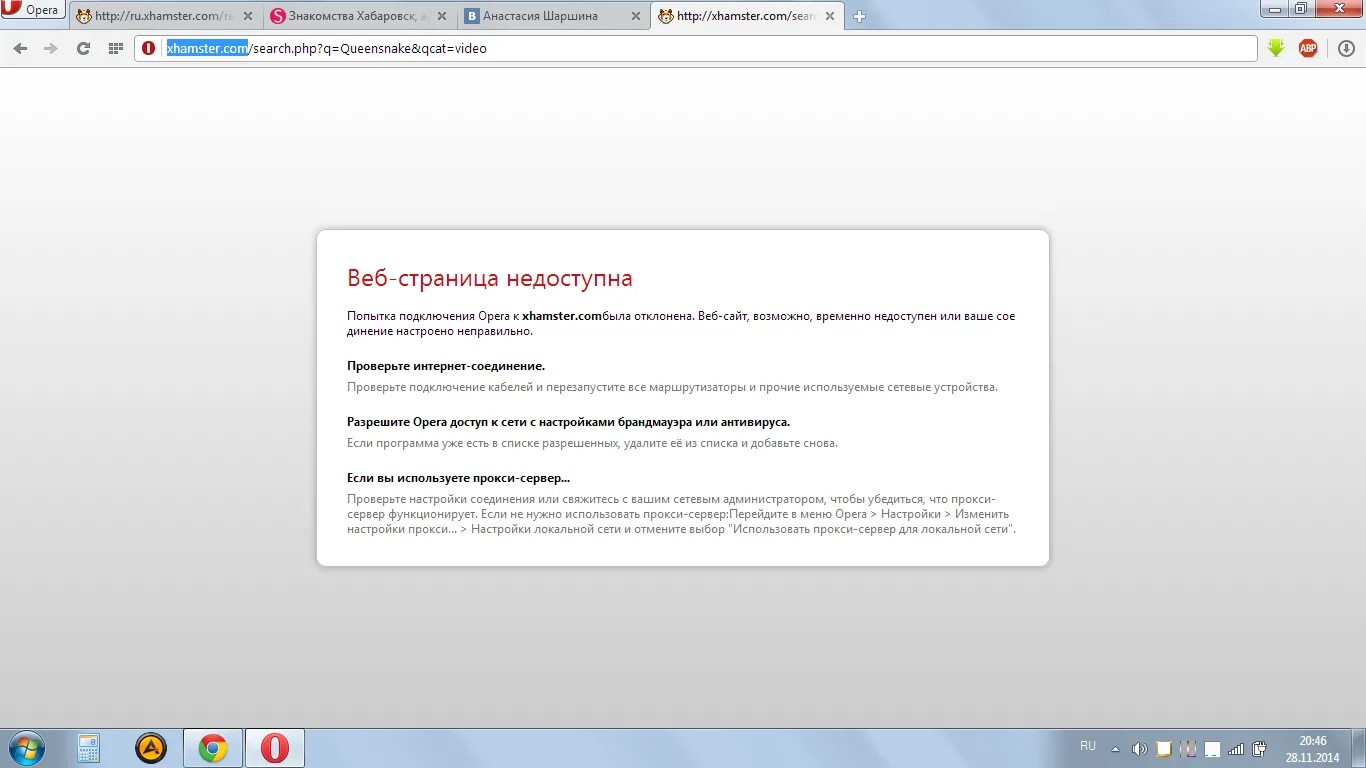Click the heading Разрешите Opera доступ к сети
The image size is (1366, 768).
pos(568,422)
